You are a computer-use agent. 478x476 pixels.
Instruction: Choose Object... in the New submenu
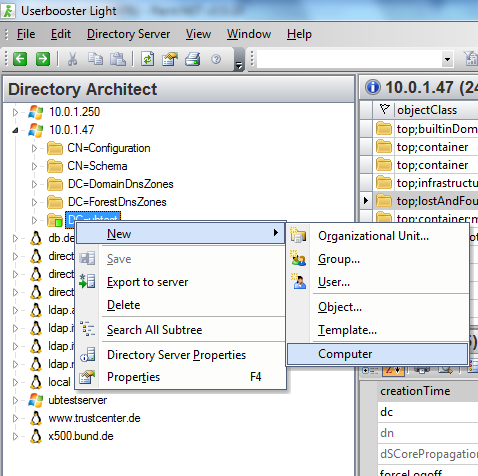(378, 307)
